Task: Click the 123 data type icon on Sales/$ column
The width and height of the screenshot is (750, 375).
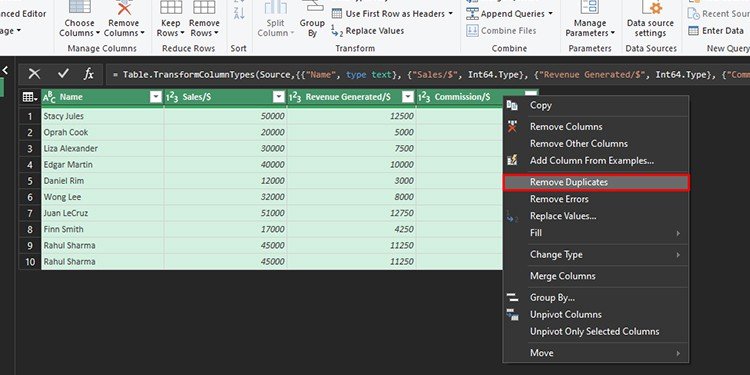Action: click(x=172, y=97)
